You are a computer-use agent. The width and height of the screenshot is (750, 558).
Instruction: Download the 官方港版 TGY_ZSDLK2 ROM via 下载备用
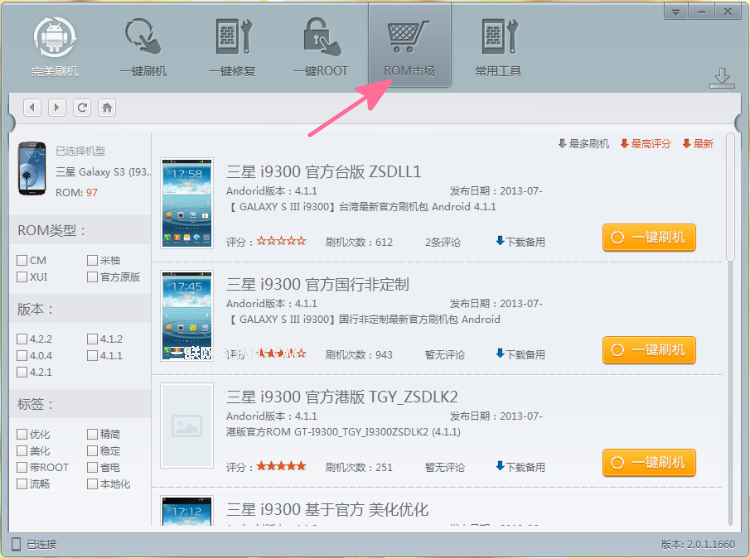520,467
